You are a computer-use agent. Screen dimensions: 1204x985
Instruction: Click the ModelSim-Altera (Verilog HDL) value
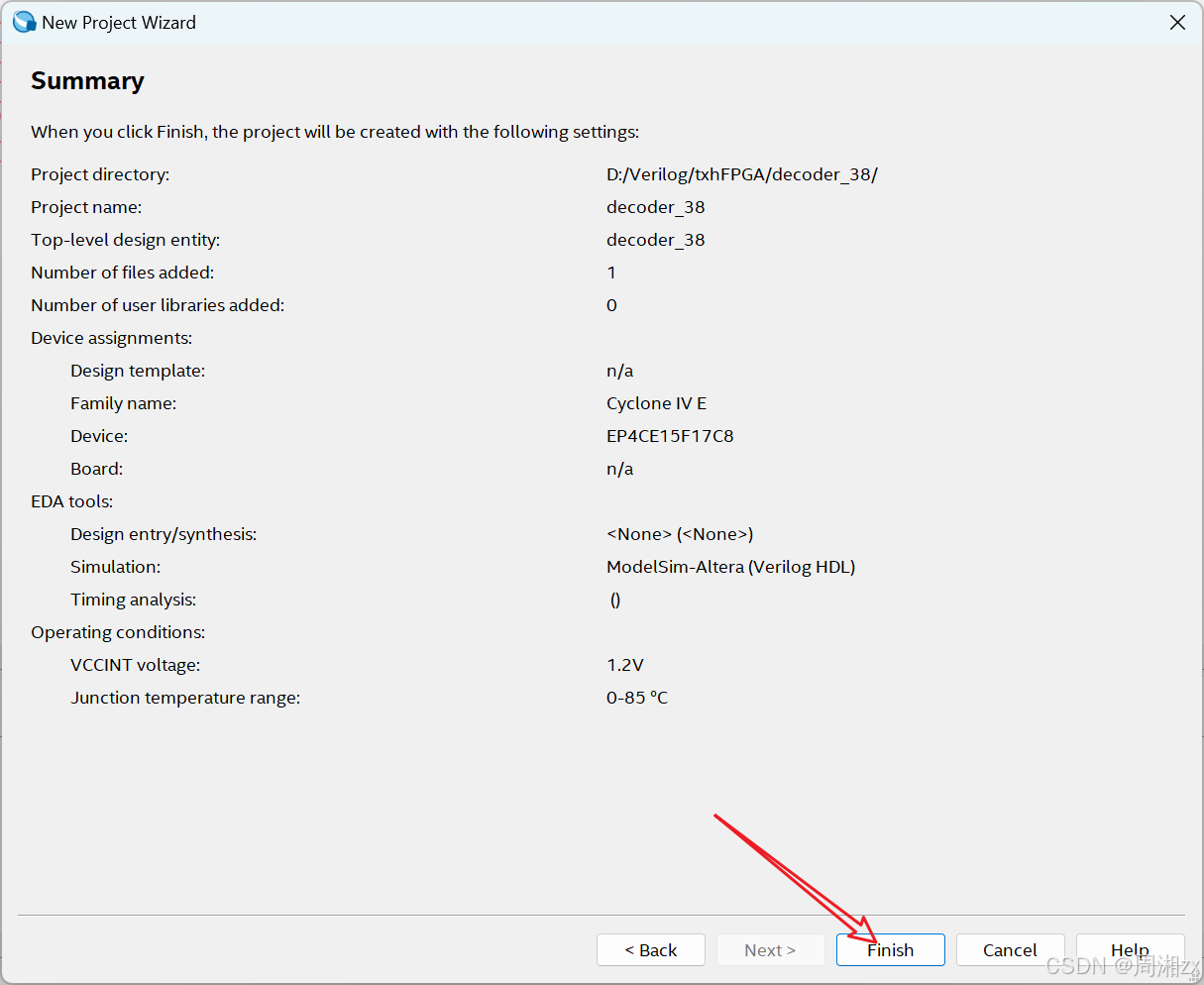[x=730, y=567]
